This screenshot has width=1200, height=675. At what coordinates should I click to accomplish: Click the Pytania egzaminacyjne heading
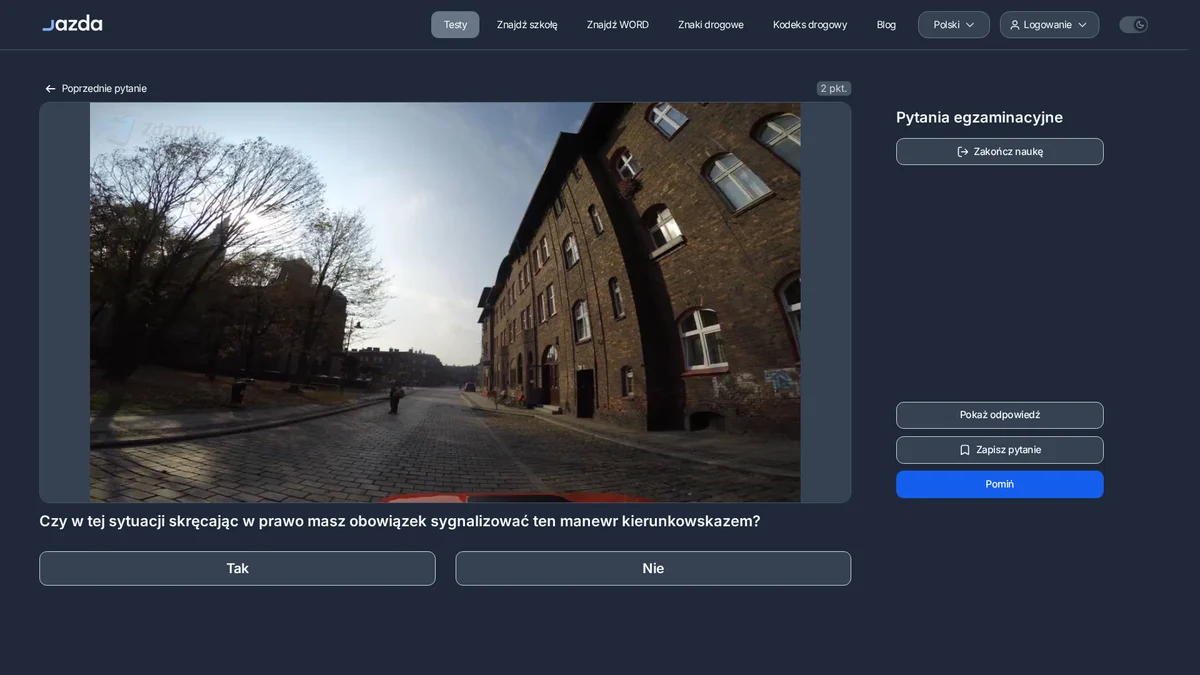tap(979, 117)
